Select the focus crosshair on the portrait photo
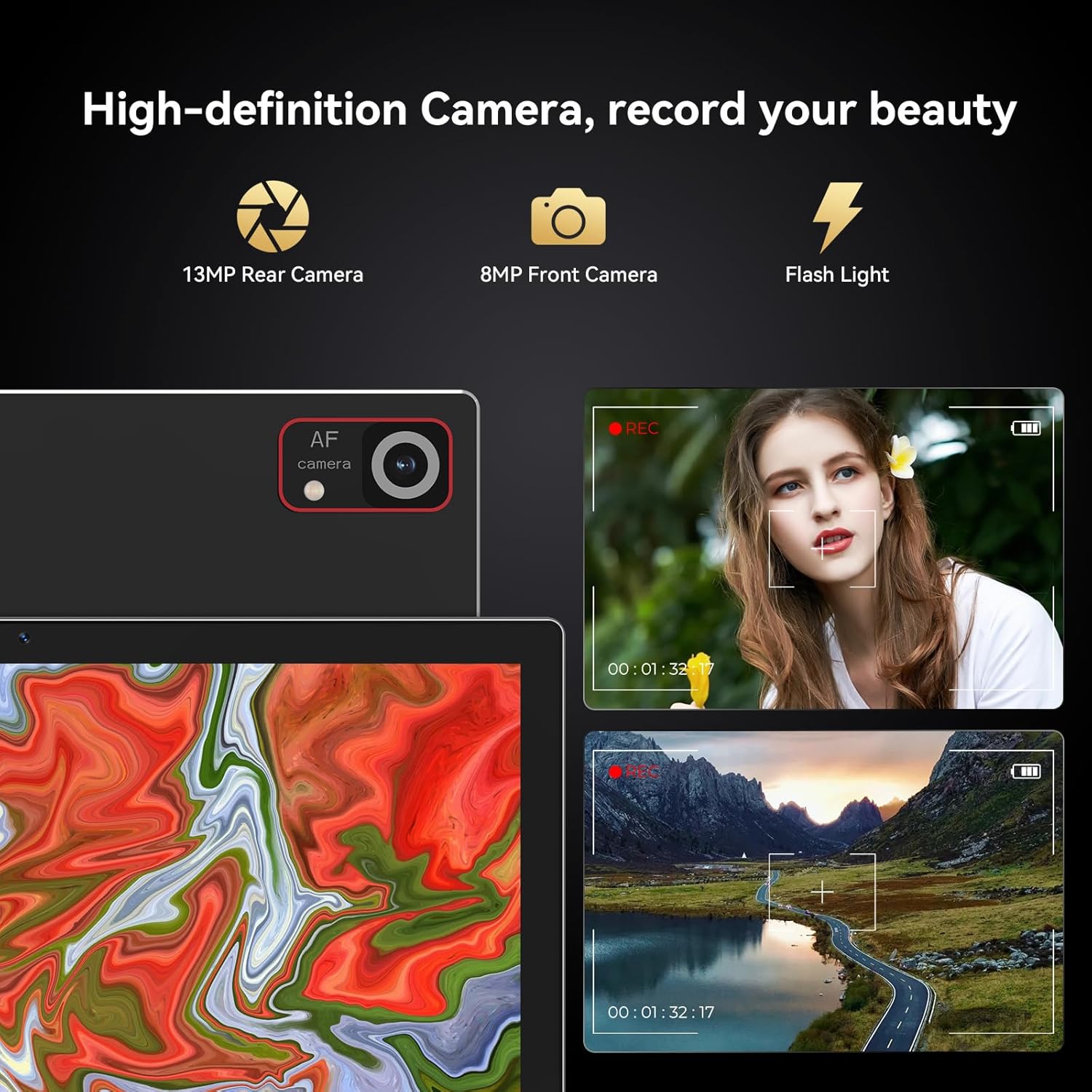Image resolution: width=1092 pixels, height=1092 pixels. click(x=822, y=548)
